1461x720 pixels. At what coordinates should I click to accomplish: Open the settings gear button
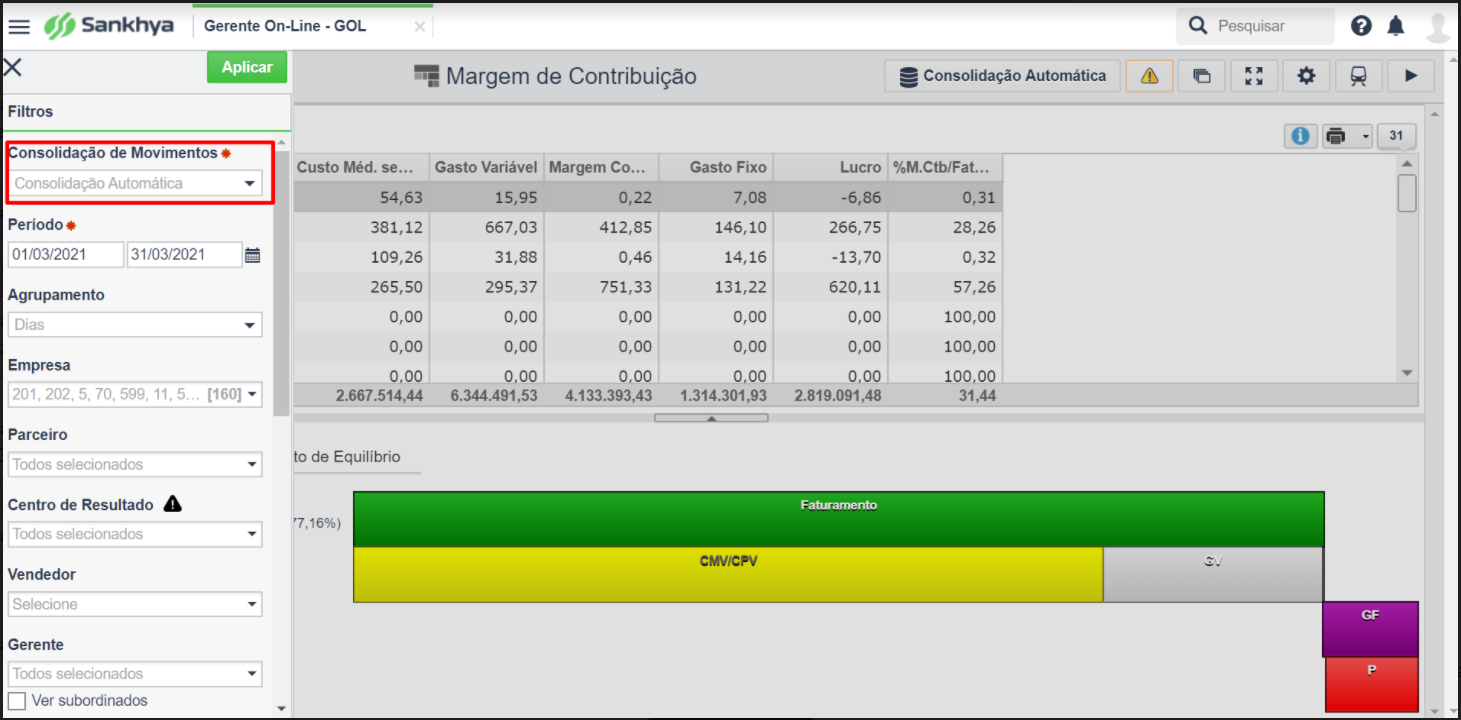point(1306,76)
